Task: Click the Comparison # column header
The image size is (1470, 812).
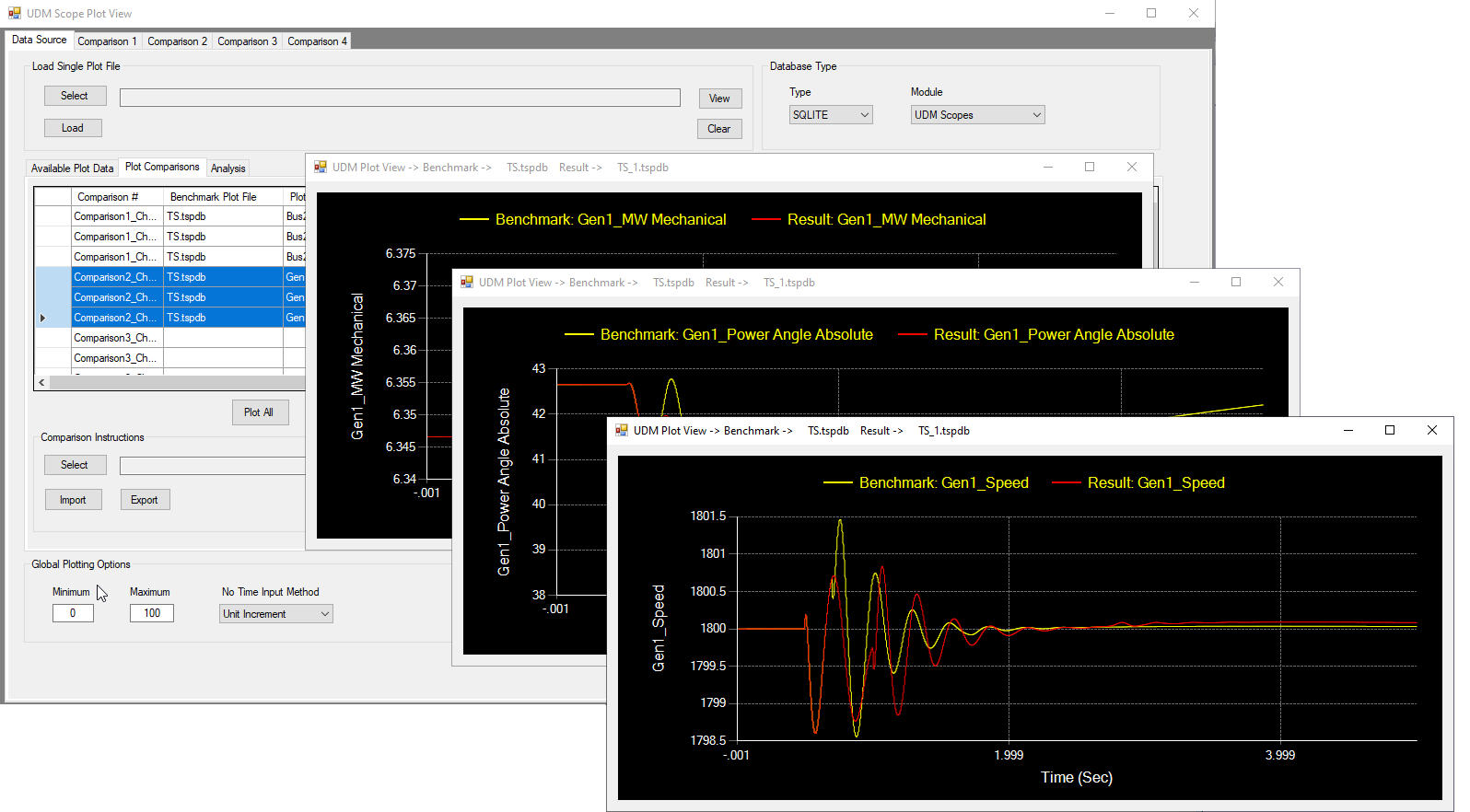Action: pos(117,197)
